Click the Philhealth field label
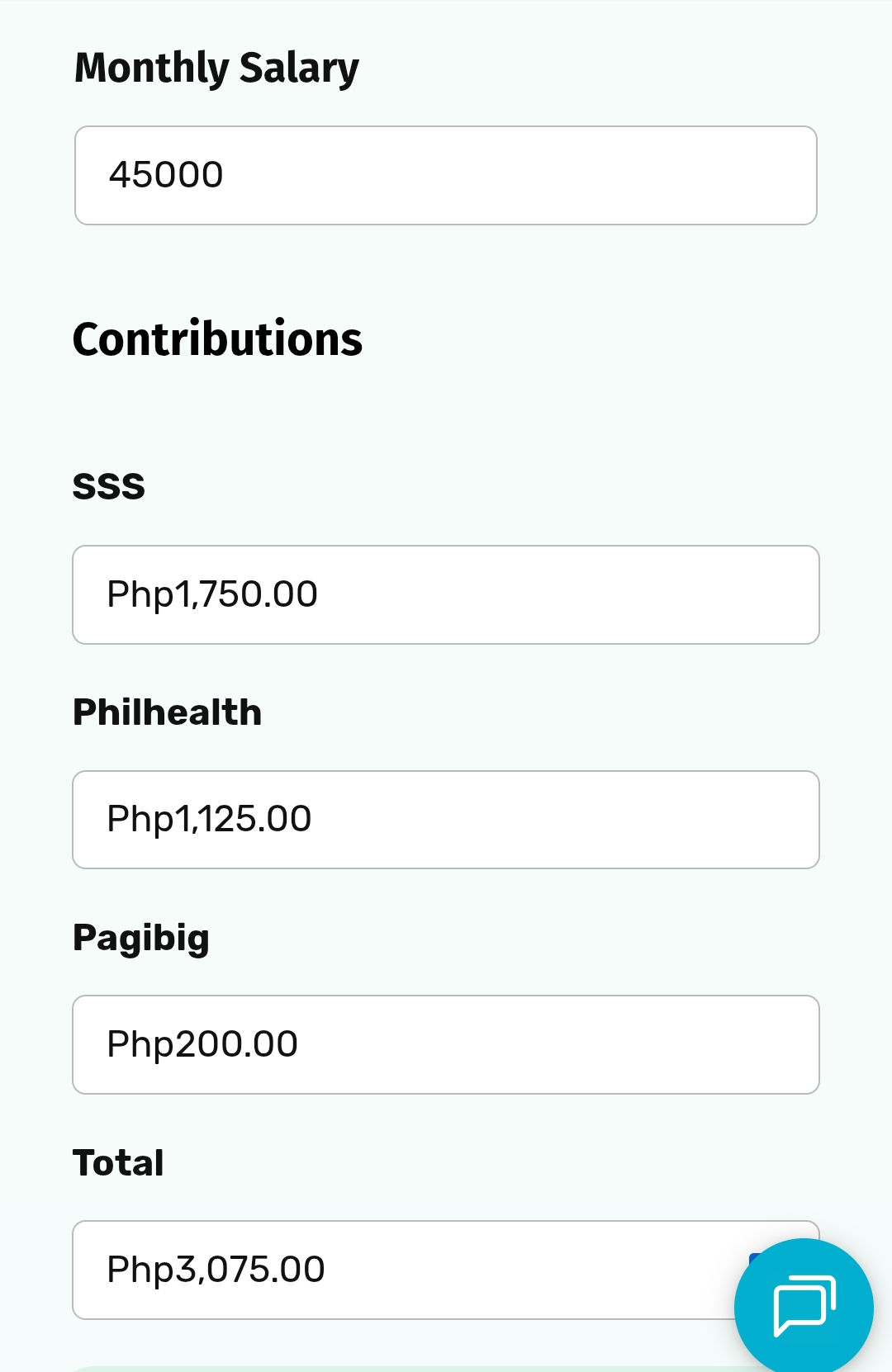 (167, 712)
